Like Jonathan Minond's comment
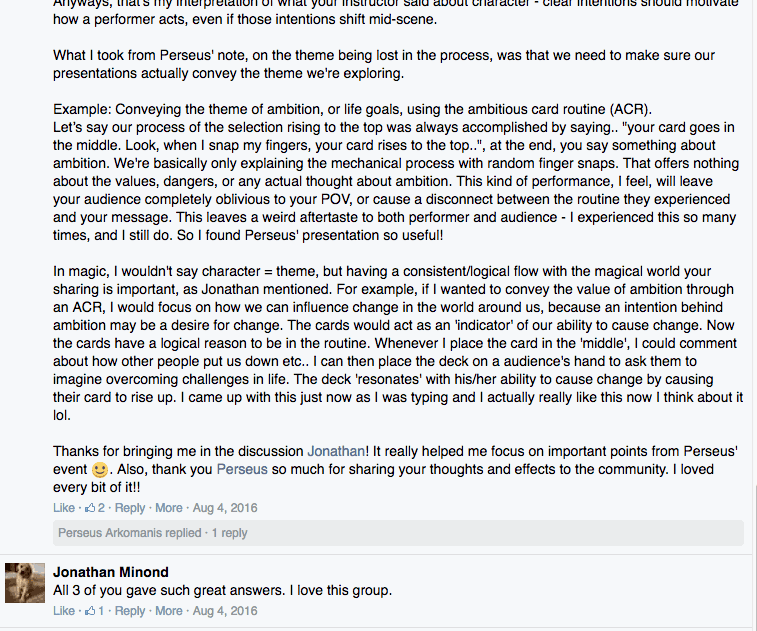 pyautogui.click(x=64, y=611)
